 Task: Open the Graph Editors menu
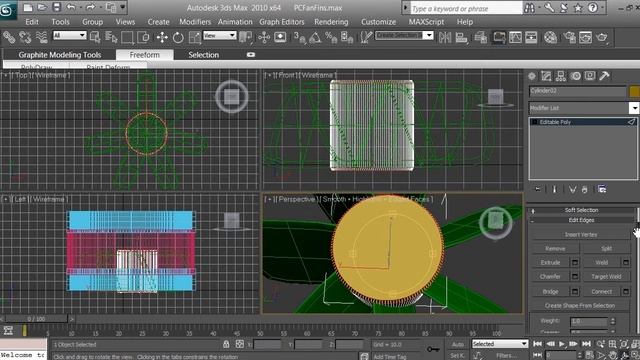pos(282,22)
